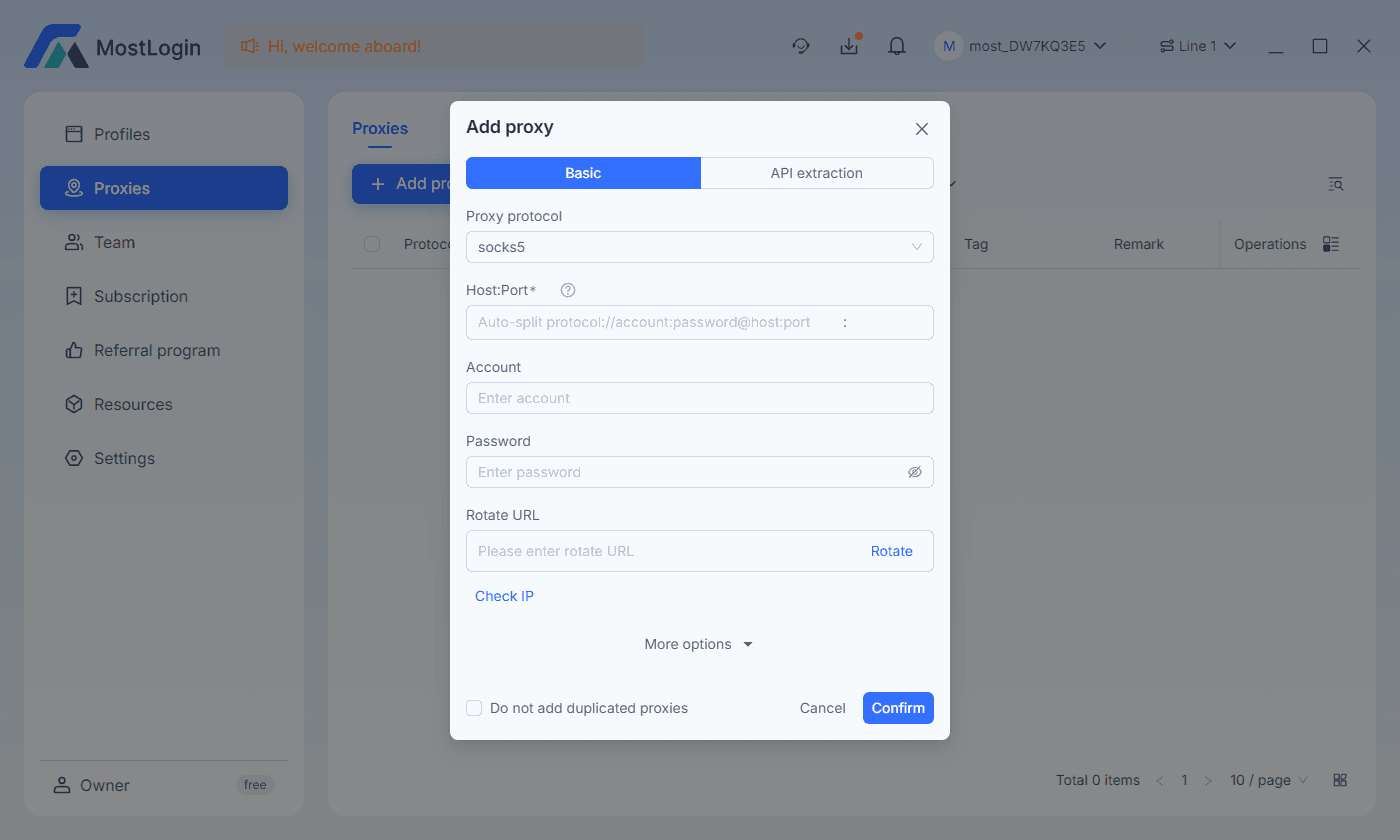Maximize the MostLogin window
This screenshot has width=1400, height=840.
1320,46
